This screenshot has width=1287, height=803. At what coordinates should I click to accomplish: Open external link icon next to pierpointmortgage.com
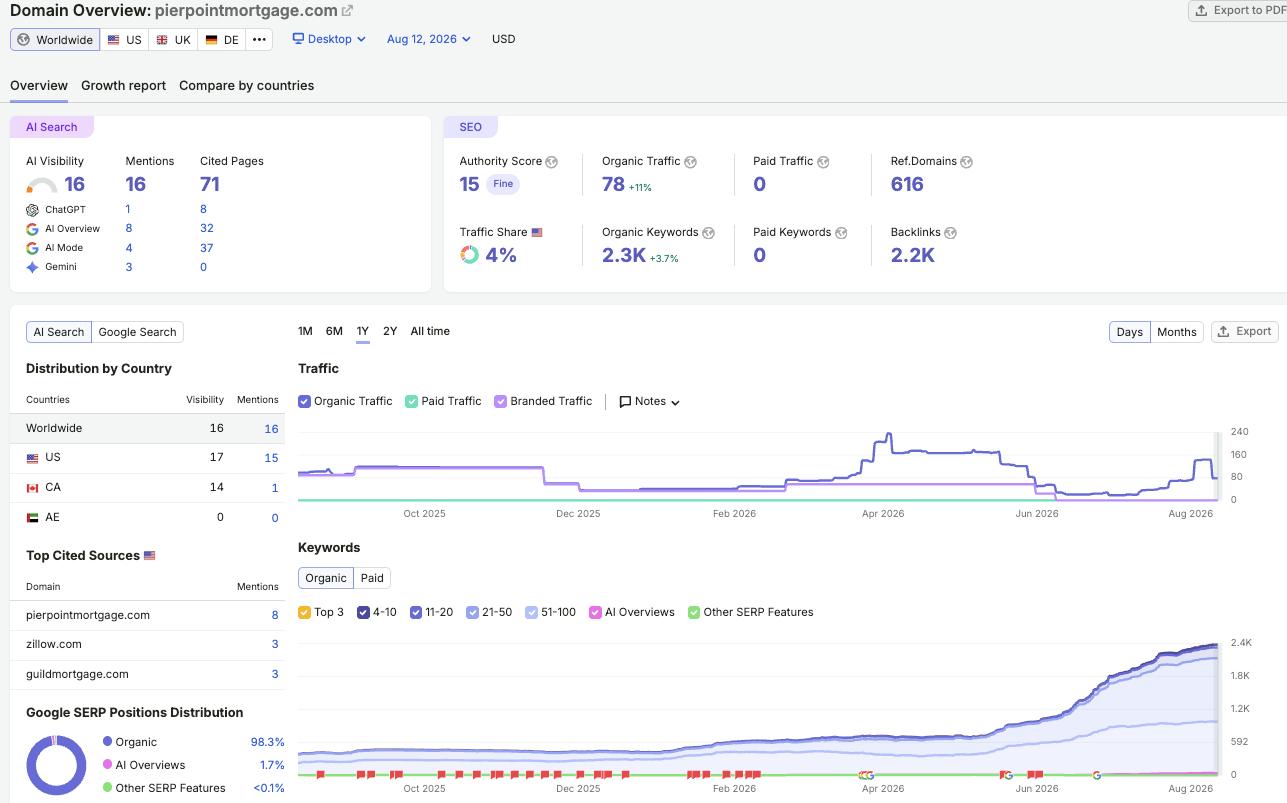click(x=347, y=11)
